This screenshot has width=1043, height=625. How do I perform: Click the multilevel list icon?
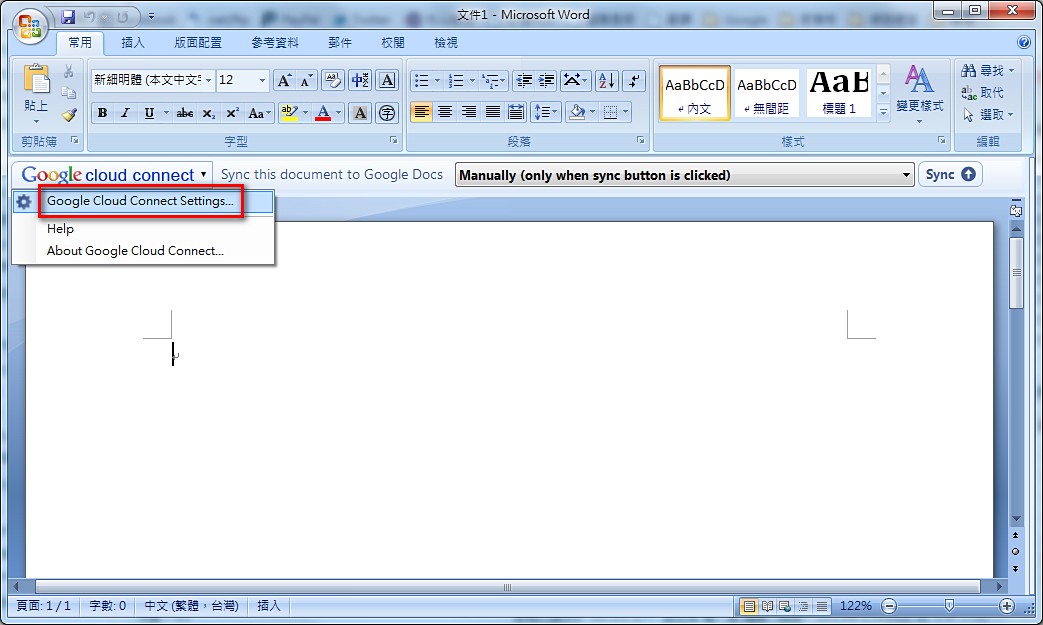pyautogui.click(x=492, y=81)
